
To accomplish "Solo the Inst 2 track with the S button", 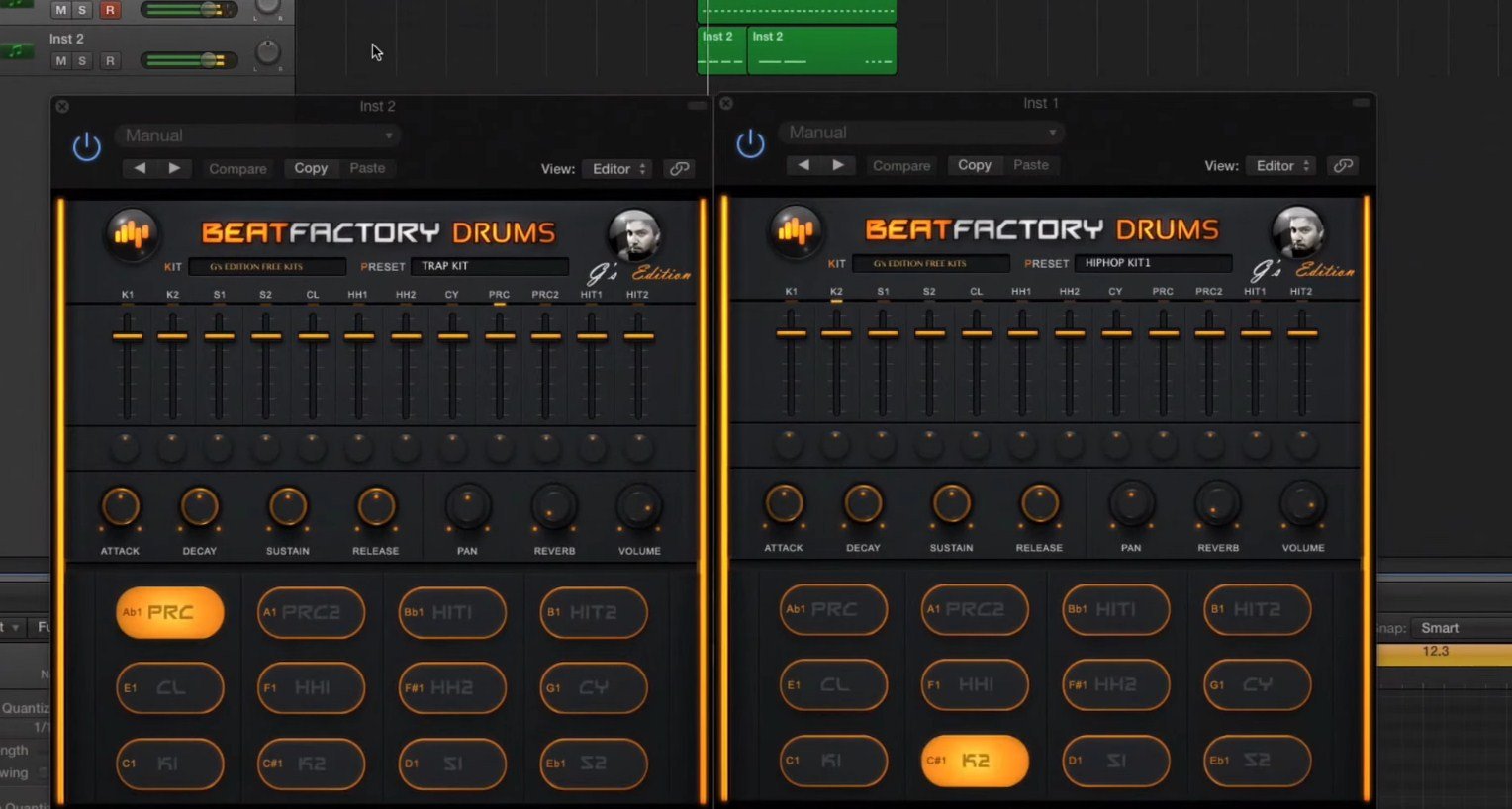I will [x=83, y=60].
